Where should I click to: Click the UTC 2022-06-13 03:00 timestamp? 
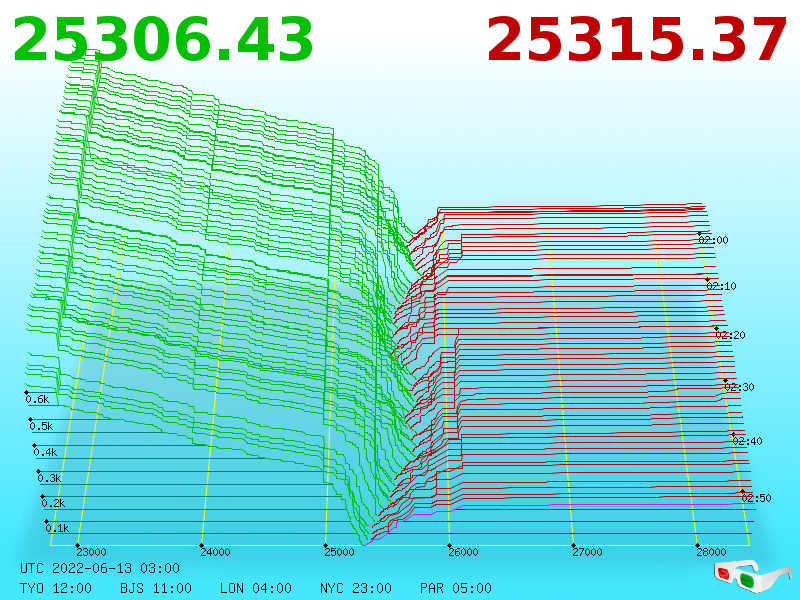pyautogui.click(x=100, y=568)
